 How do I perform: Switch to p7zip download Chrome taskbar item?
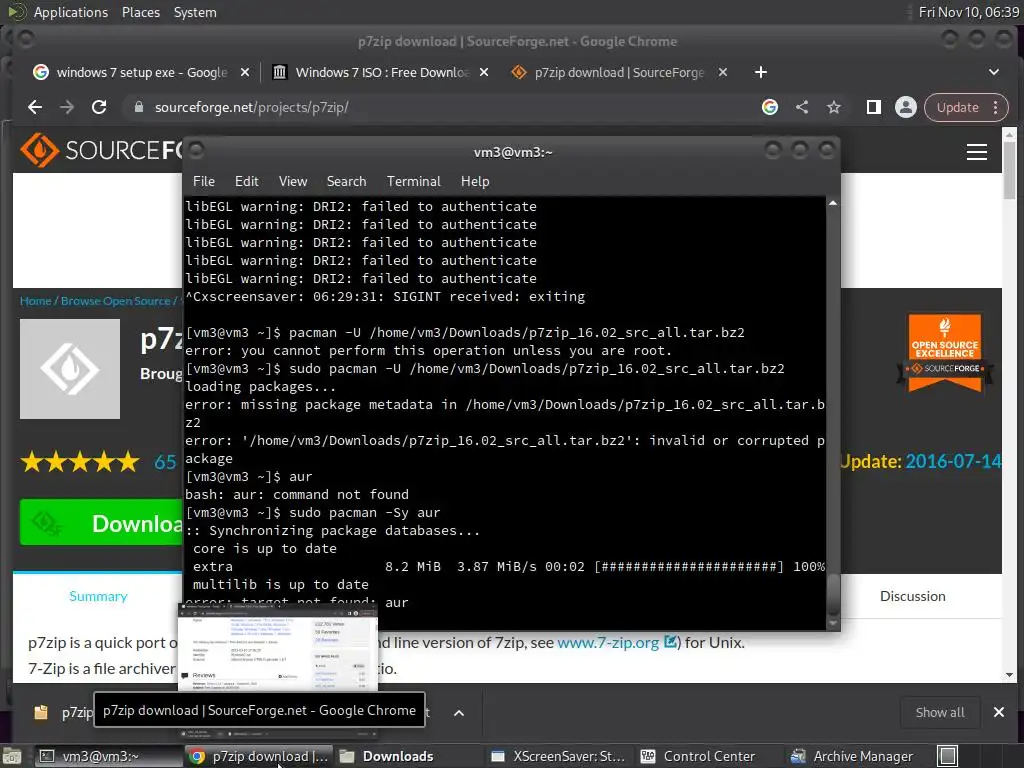259,756
